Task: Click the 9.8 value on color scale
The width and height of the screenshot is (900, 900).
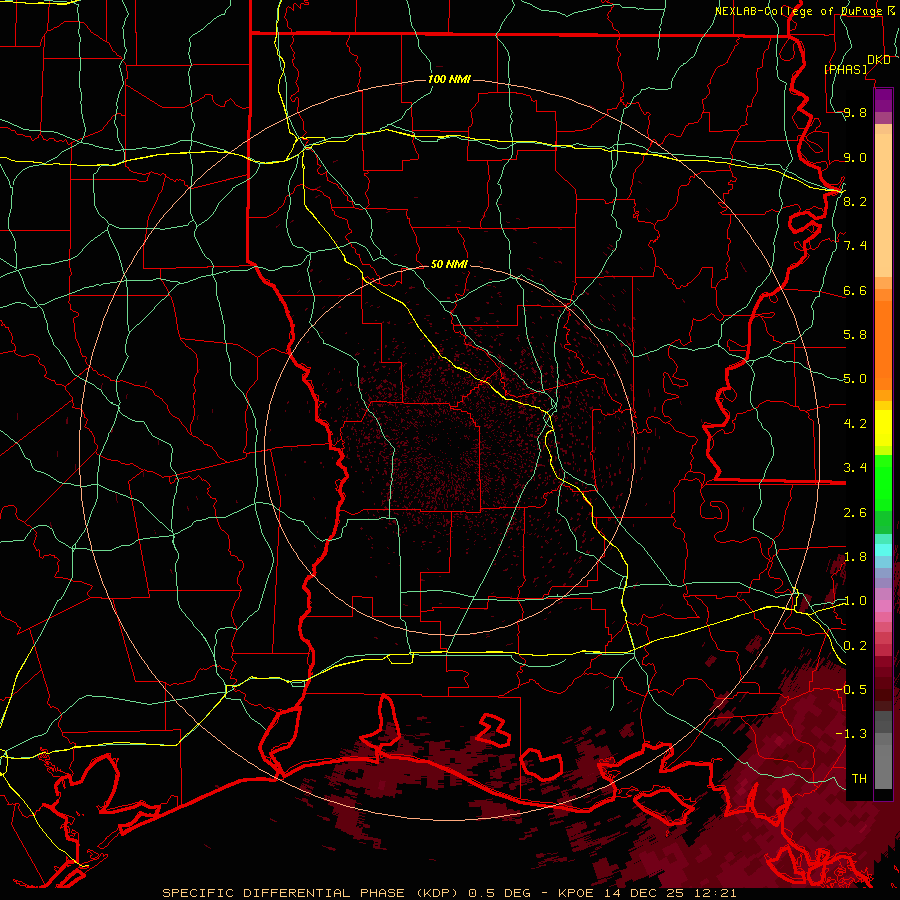Action: pyautogui.click(x=855, y=112)
